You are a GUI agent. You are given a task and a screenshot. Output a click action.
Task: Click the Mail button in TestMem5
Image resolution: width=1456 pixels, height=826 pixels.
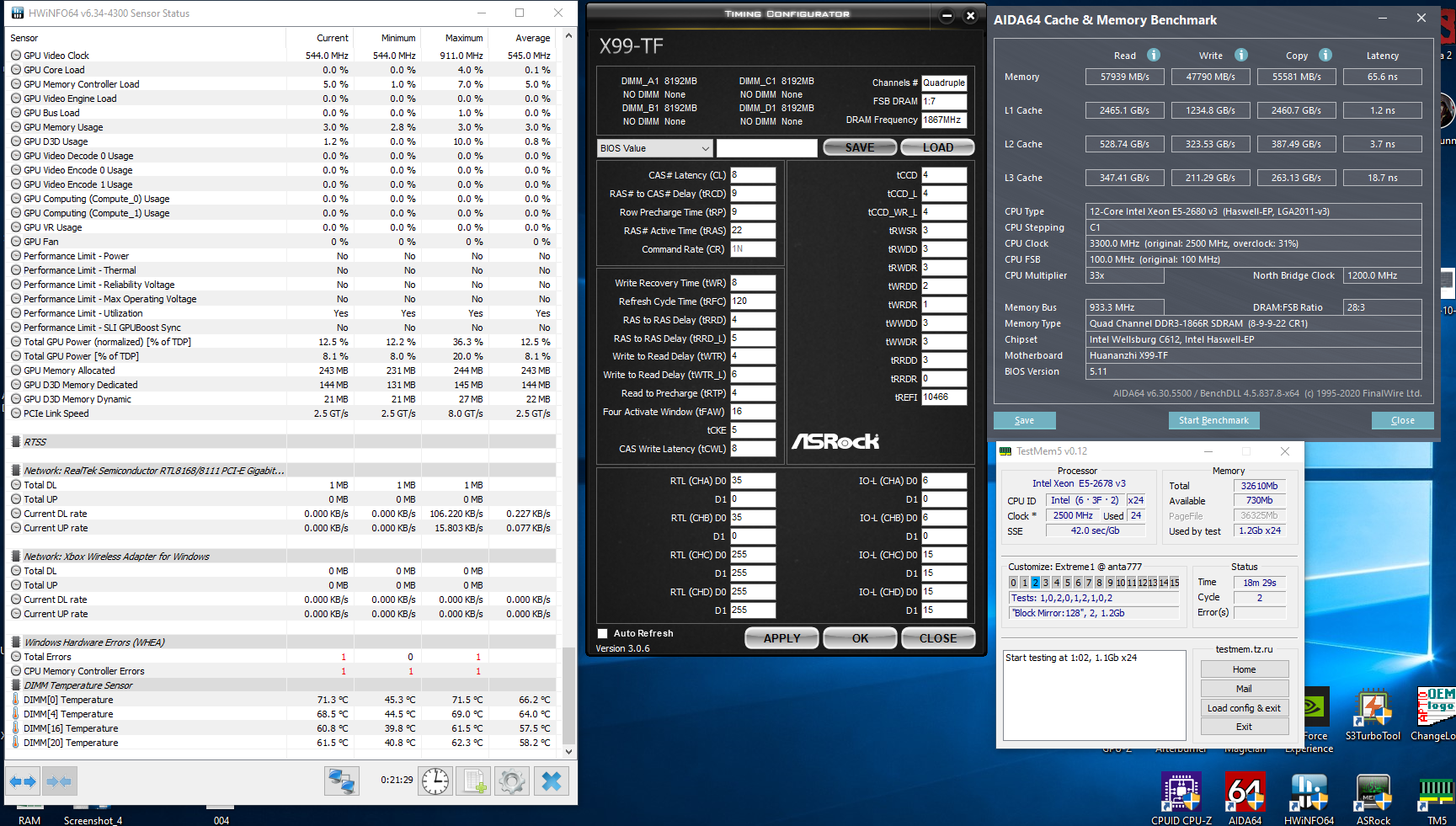[x=1244, y=689]
